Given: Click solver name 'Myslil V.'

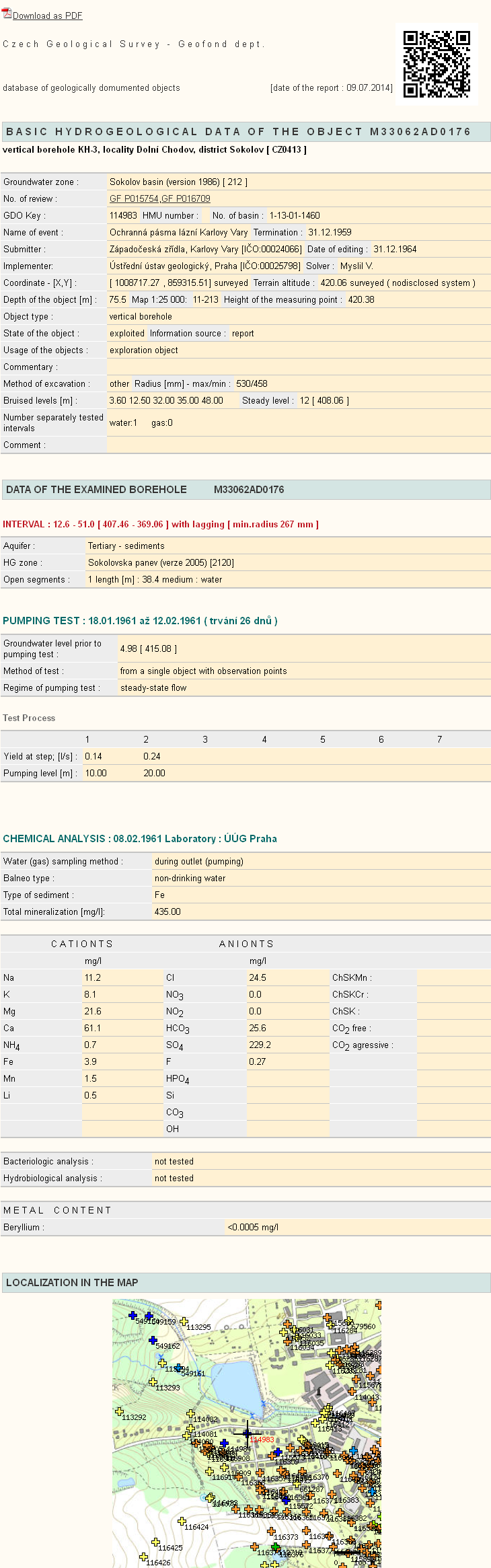Looking at the screenshot, I should 356,266.
